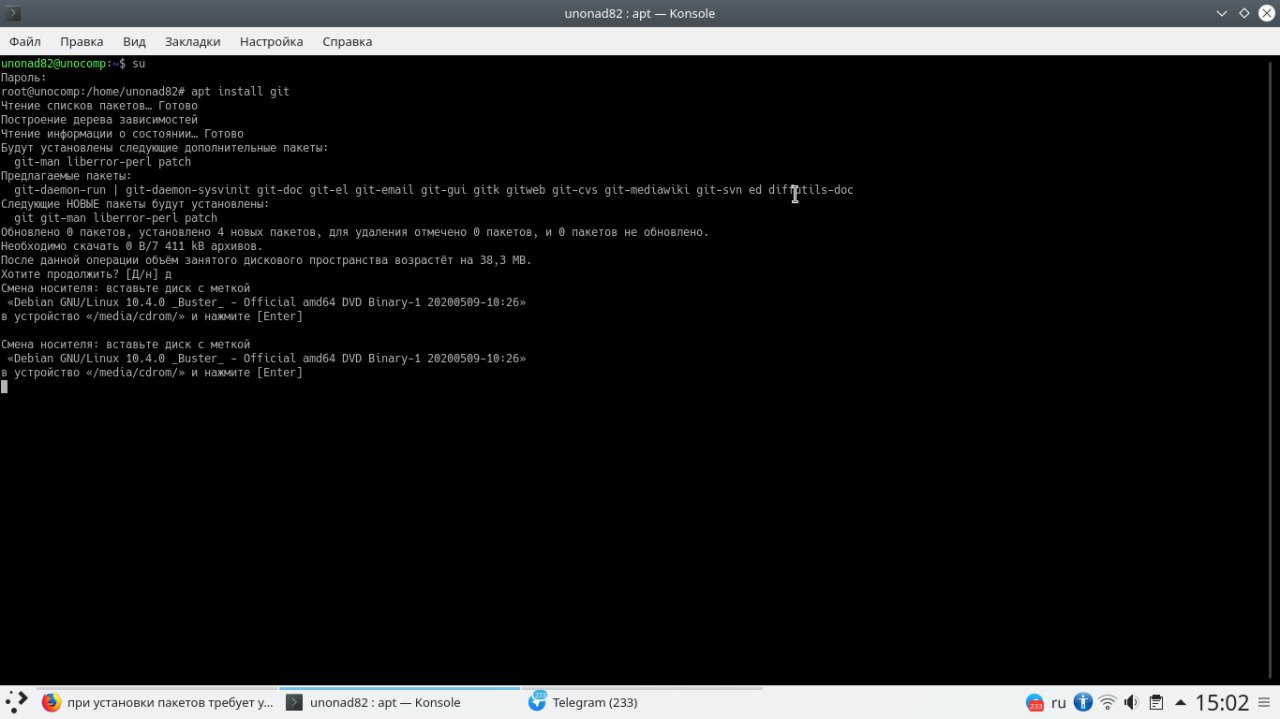Screen dimensions: 1280x719
Task: Open the Справка menu
Action: click(347, 41)
